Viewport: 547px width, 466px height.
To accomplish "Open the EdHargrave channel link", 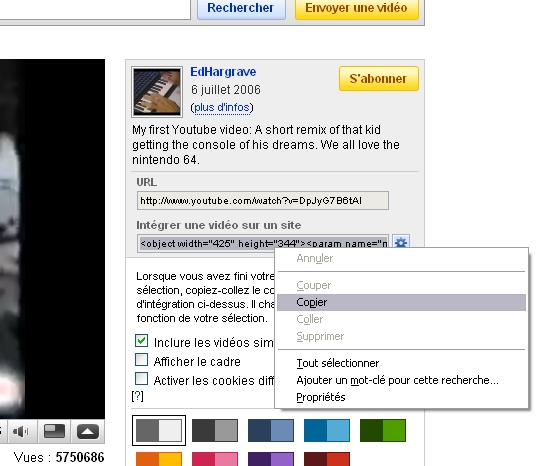I will 223,72.
